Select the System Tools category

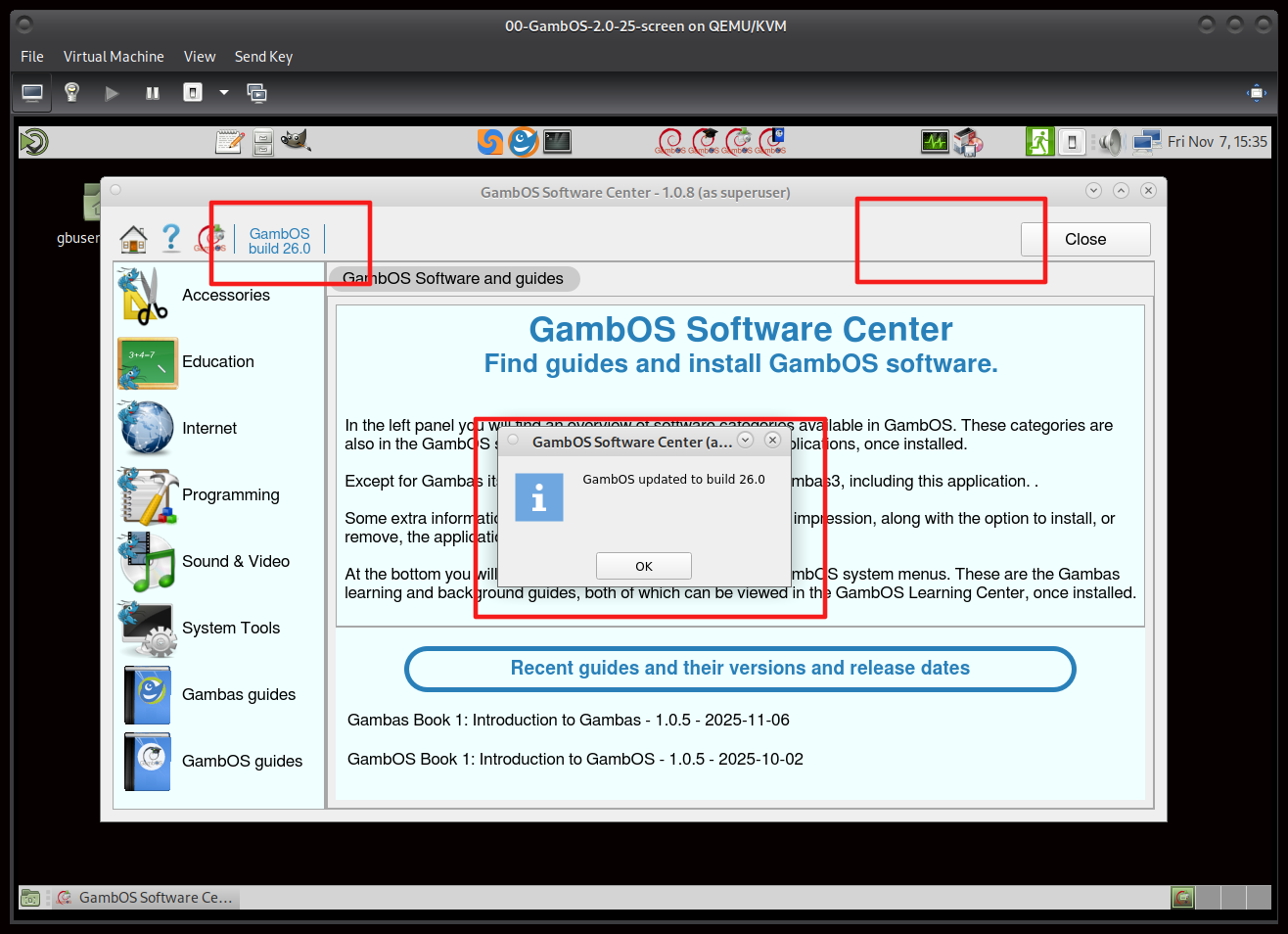coord(147,629)
